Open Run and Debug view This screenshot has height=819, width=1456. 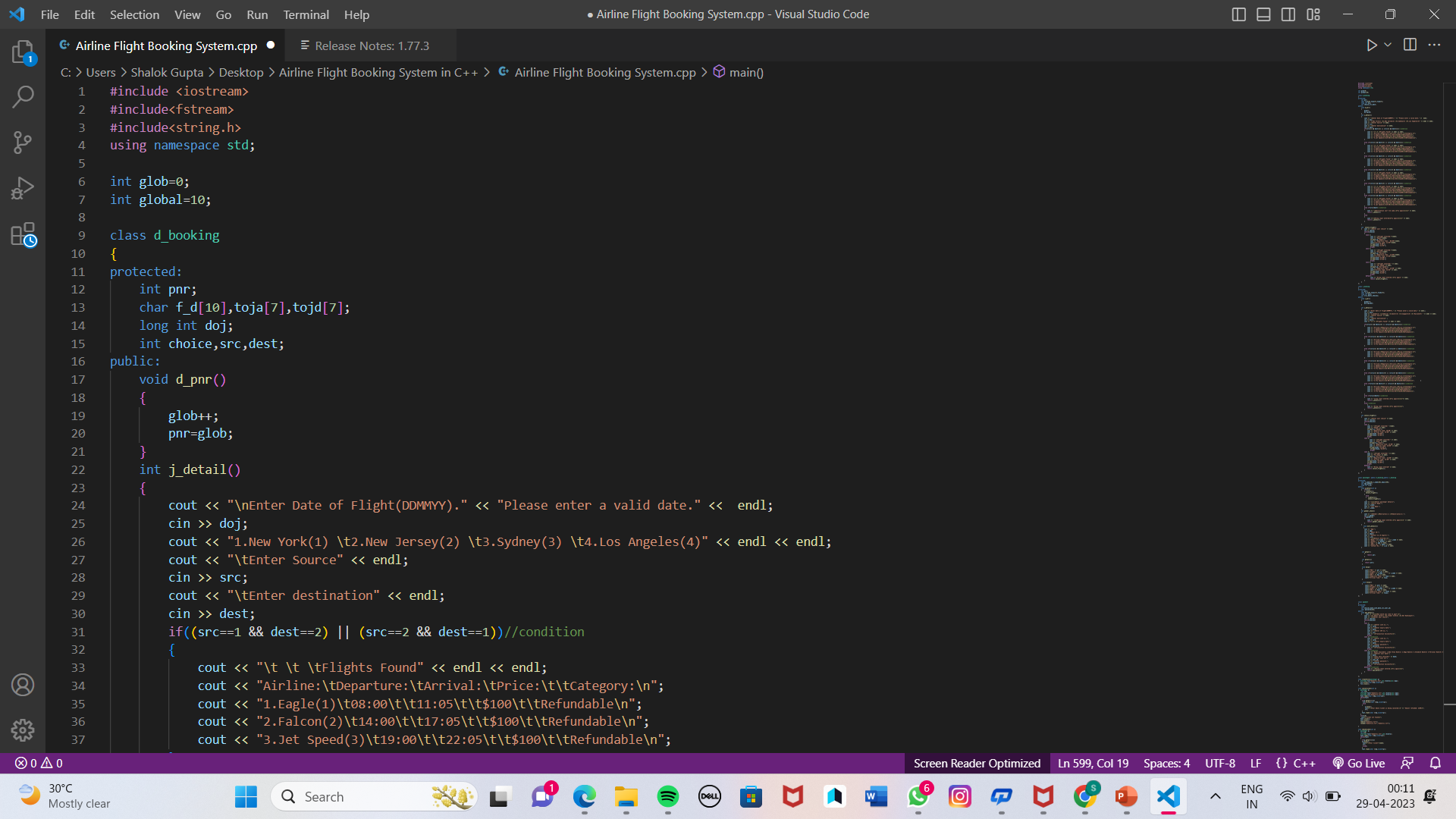click(x=23, y=188)
